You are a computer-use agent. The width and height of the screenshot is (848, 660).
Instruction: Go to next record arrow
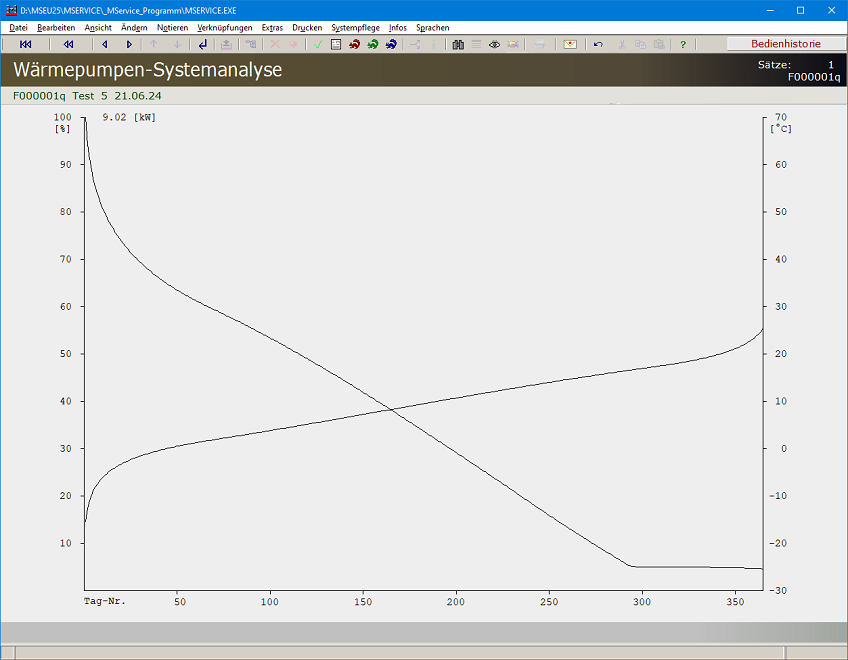(129, 44)
